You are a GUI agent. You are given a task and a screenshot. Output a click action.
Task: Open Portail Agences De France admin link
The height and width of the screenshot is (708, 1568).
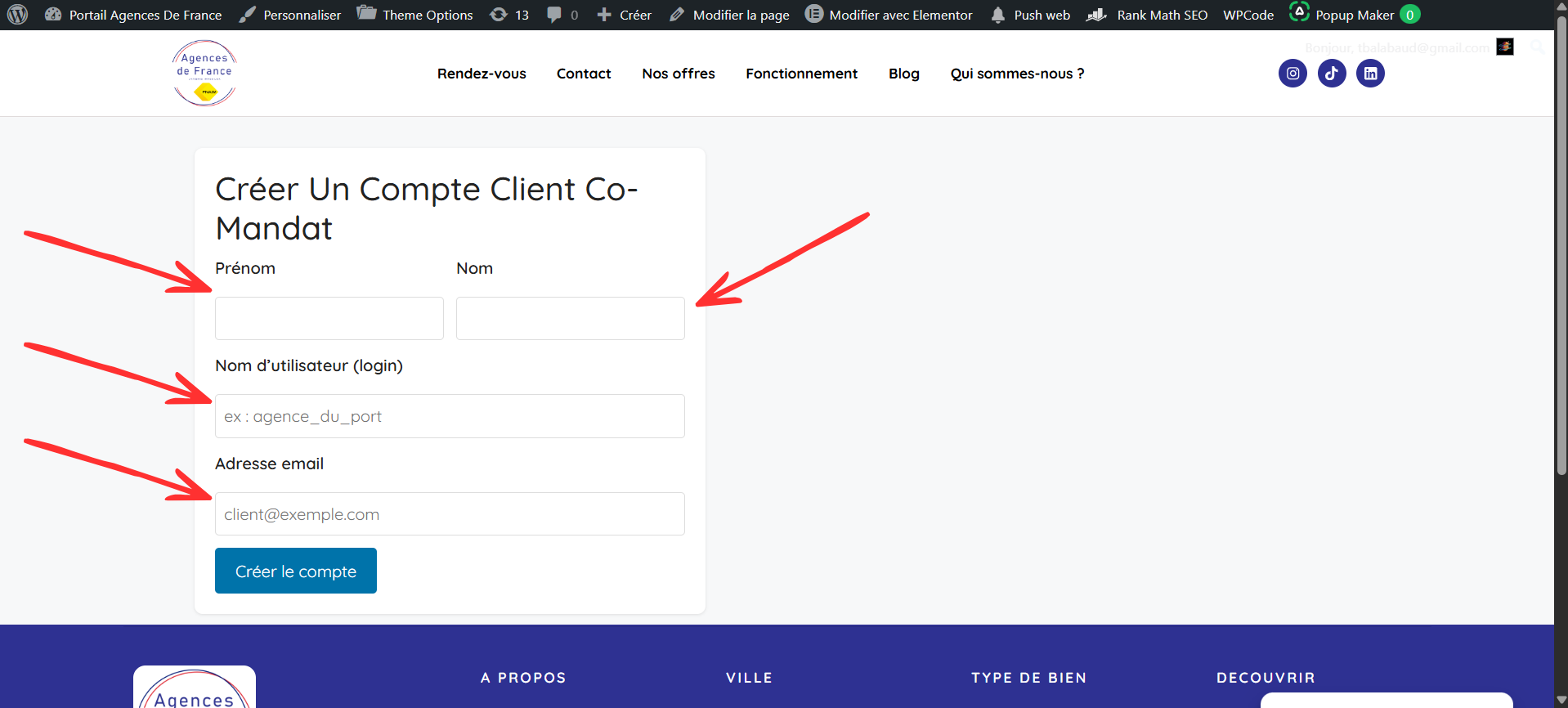click(146, 15)
